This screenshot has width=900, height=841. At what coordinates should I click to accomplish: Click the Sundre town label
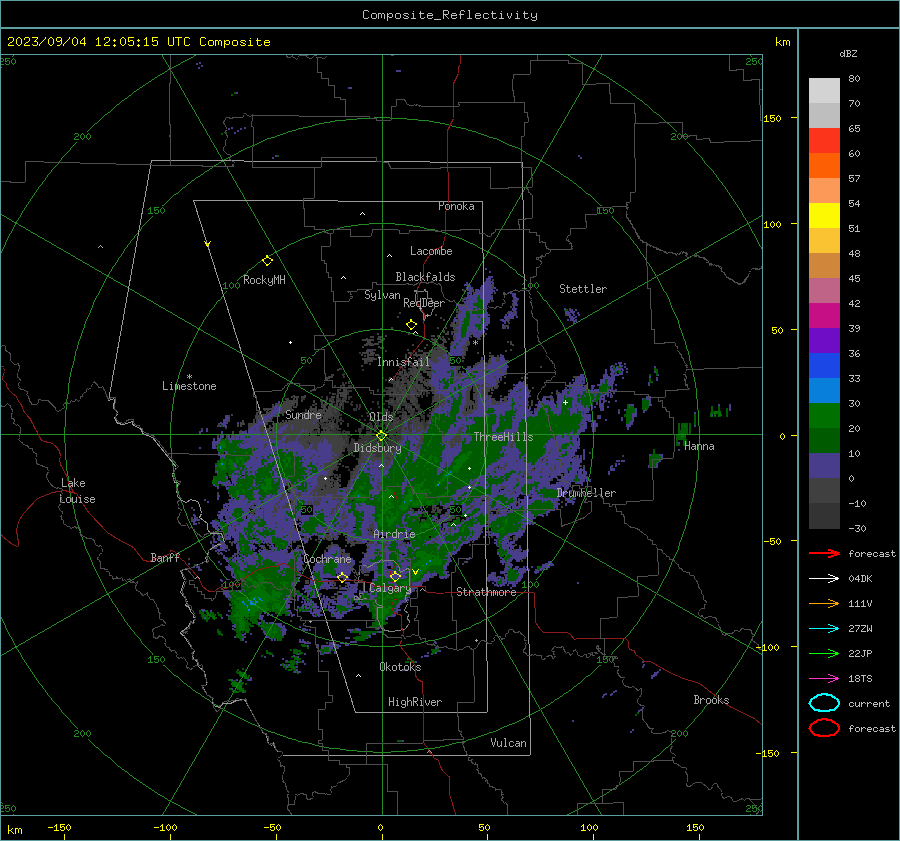(x=303, y=415)
